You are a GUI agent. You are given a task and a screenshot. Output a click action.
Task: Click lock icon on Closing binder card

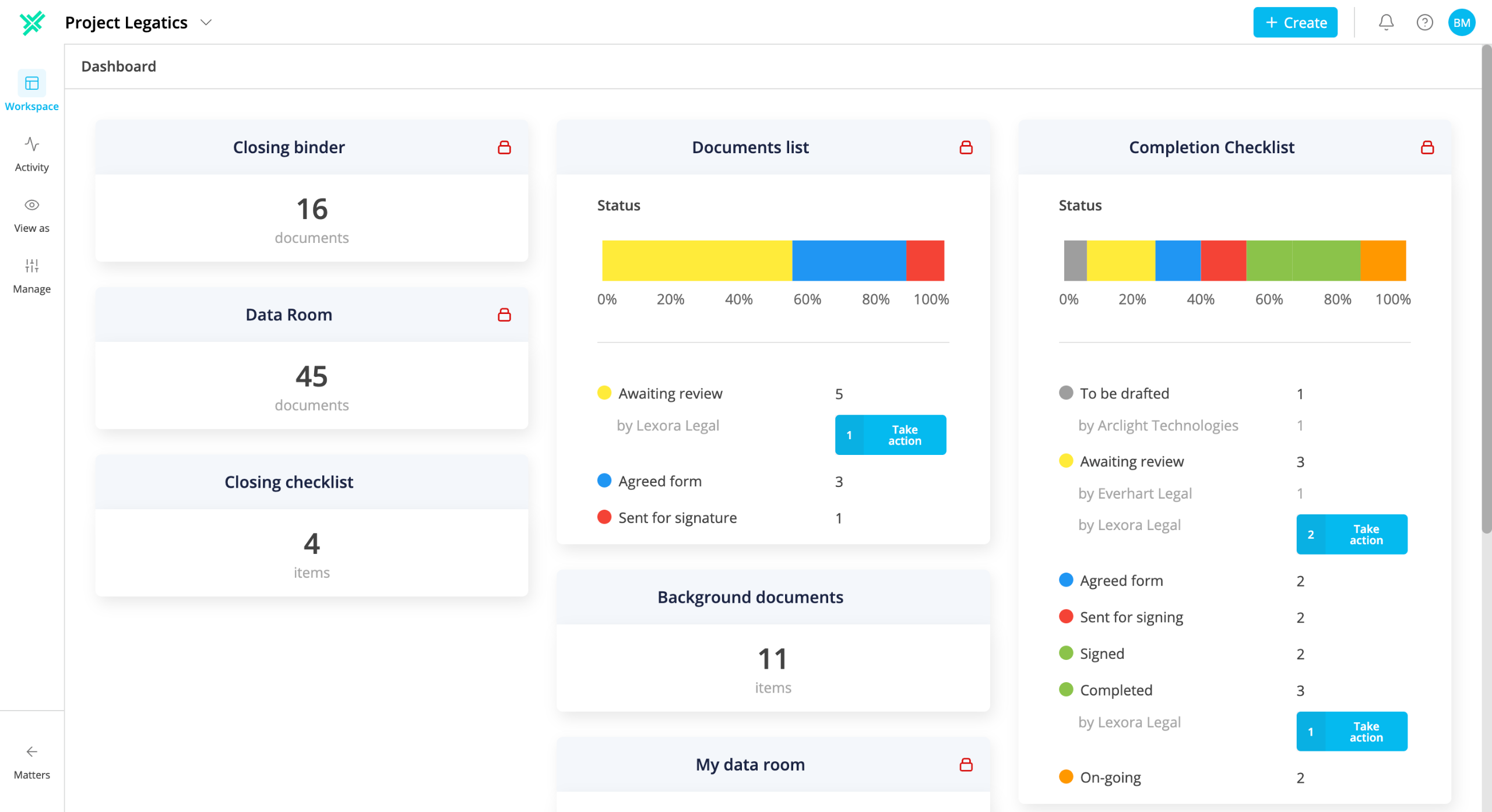coord(504,147)
